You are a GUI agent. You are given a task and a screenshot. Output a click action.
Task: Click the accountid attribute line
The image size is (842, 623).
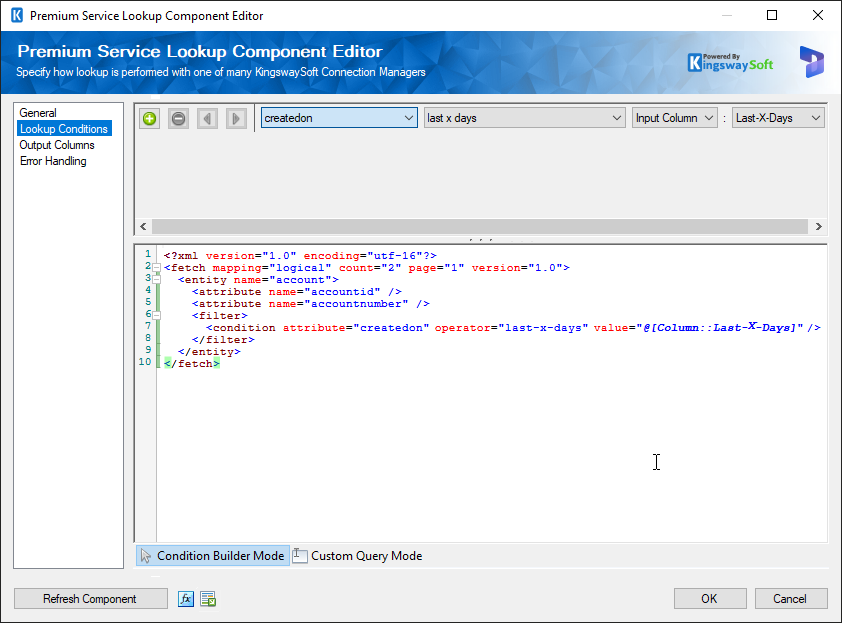point(297,292)
